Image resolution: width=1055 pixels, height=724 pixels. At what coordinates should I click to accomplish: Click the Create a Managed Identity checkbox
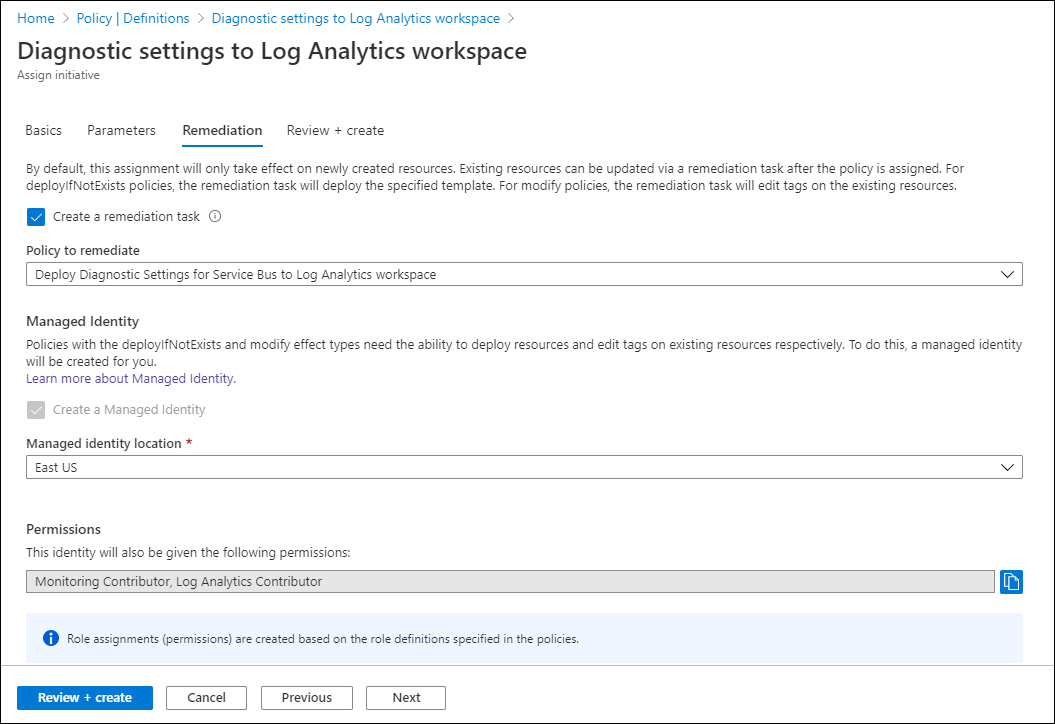click(x=36, y=409)
